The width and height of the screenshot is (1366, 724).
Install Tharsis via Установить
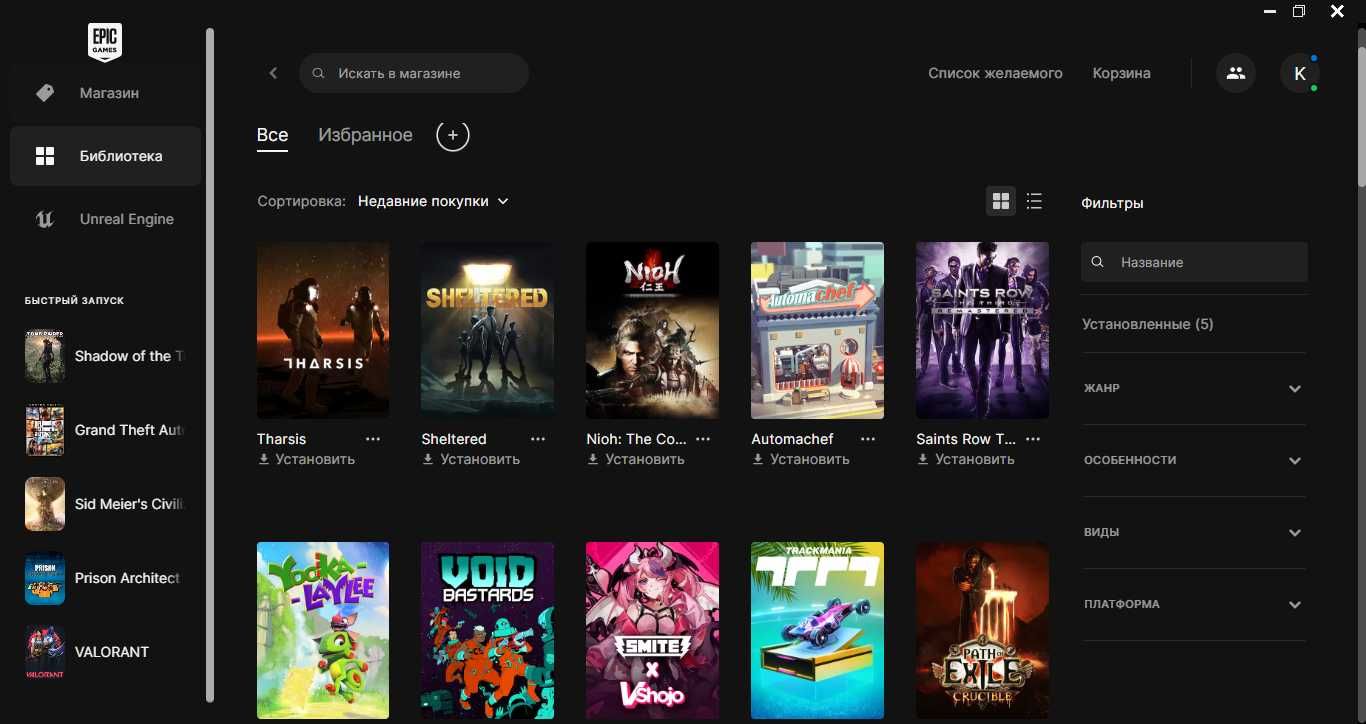click(306, 459)
